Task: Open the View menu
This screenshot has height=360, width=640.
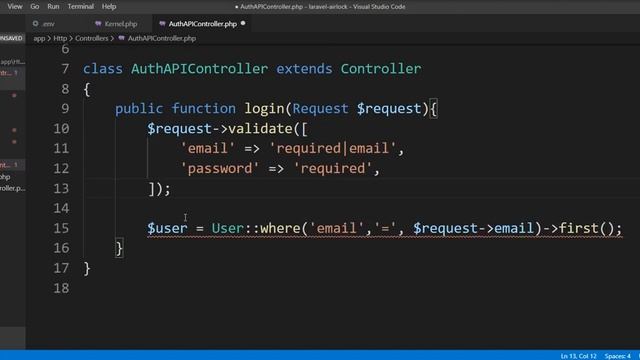Action: click(15, 7)
